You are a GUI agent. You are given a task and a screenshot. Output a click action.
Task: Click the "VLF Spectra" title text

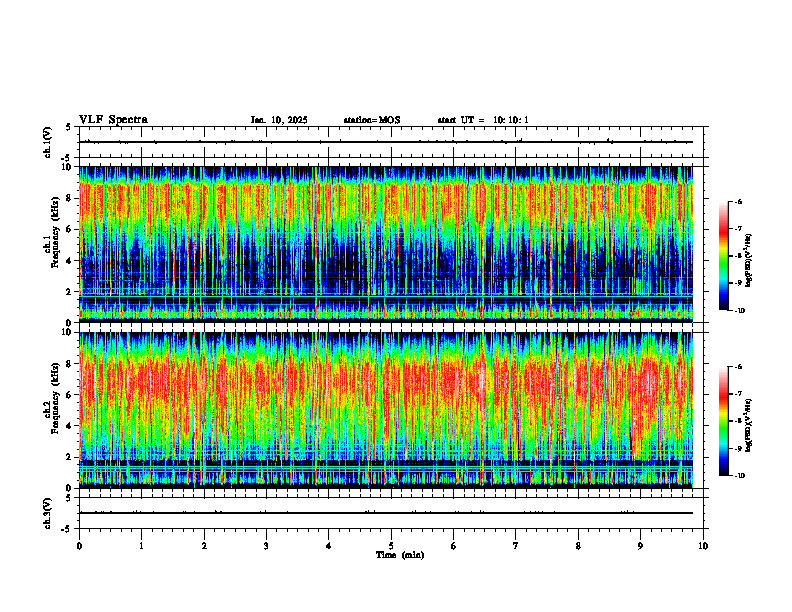tap(113, 120)
